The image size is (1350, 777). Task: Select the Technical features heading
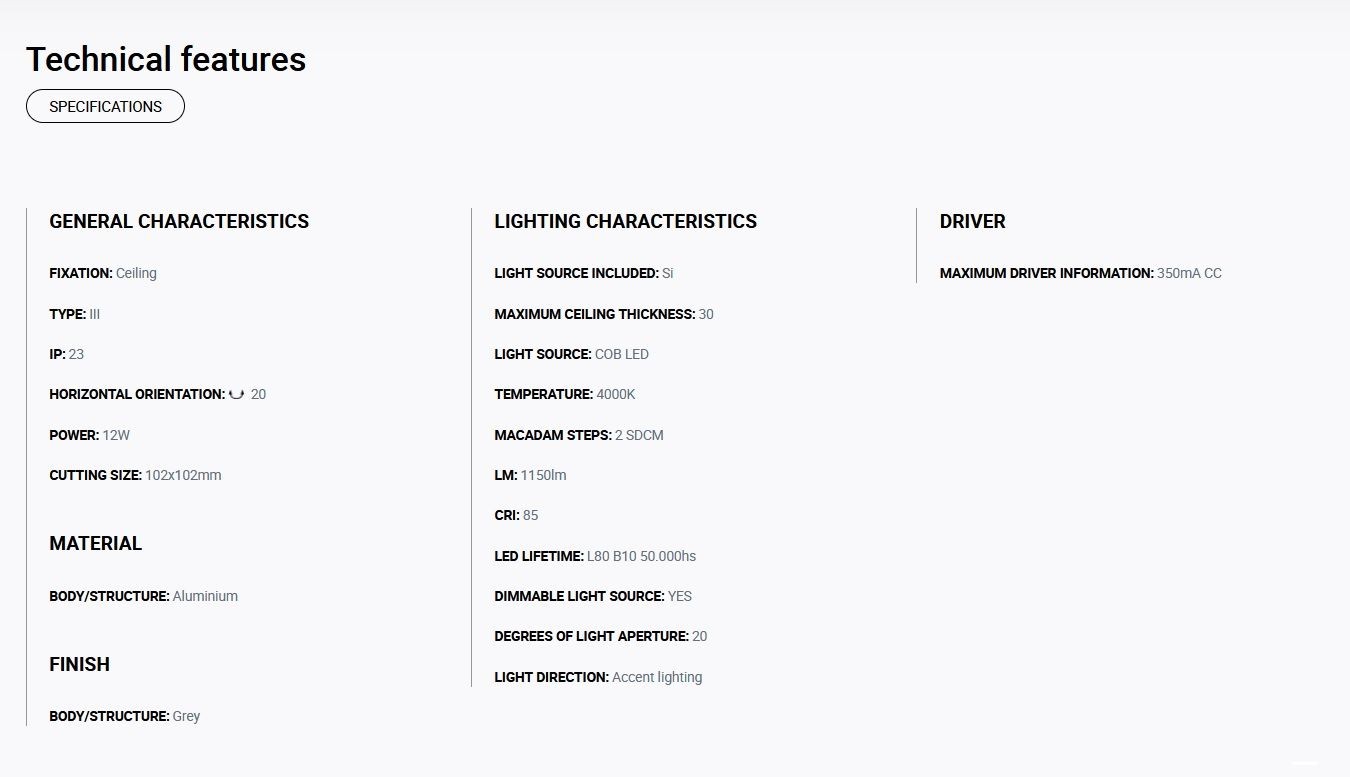(x=166, y=59)
